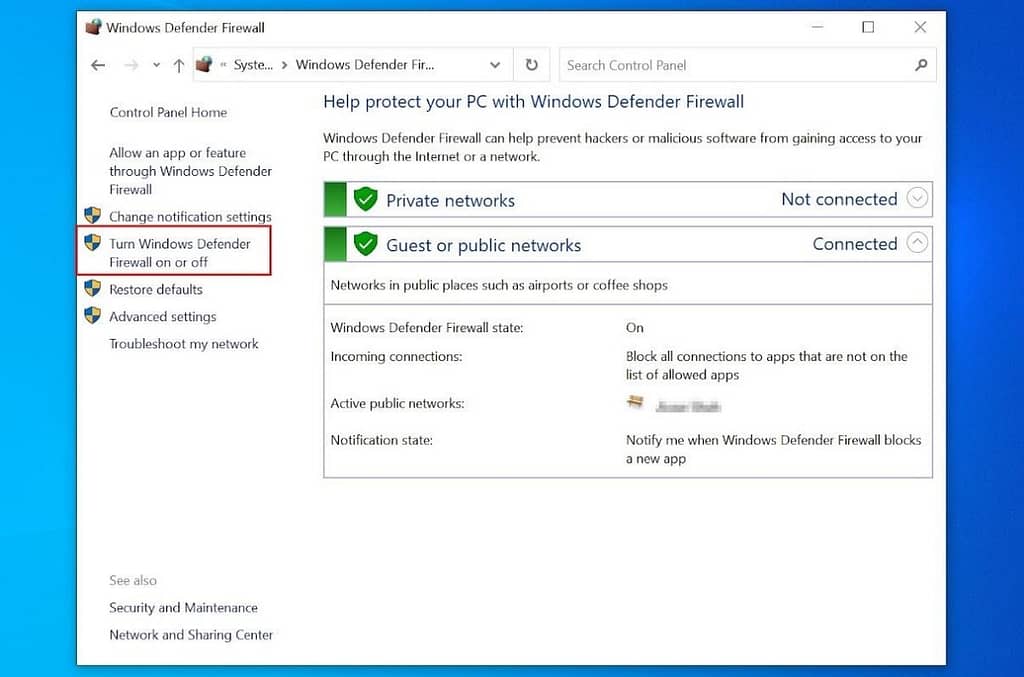Click the Windows Defender Fir... breadcrumb segment
The image size is (1024, 677).
(x=364, y=65)
